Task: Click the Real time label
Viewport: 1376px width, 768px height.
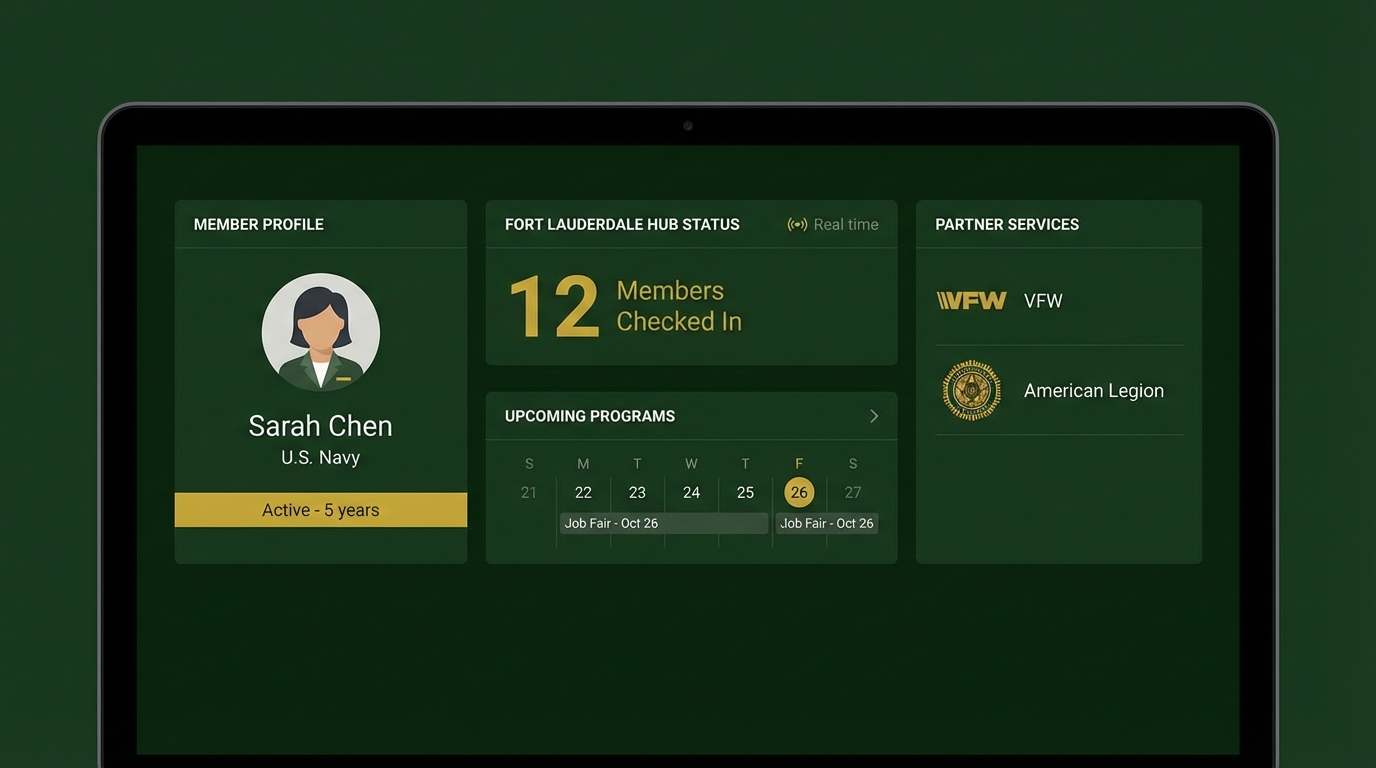Action: click(846, 224)
